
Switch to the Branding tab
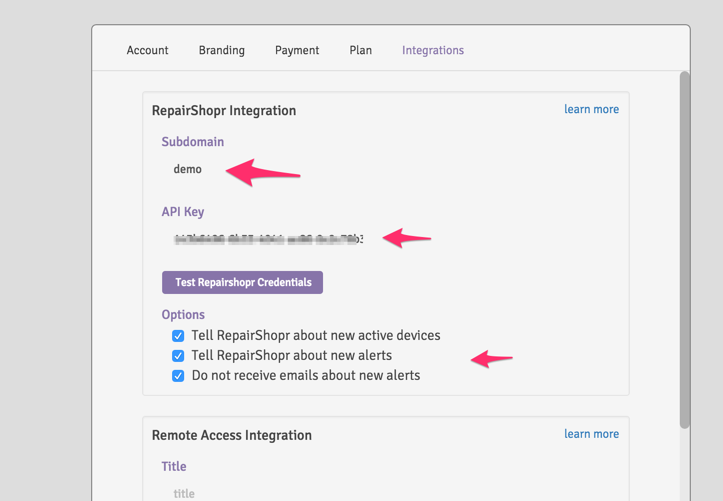point(222,50)
